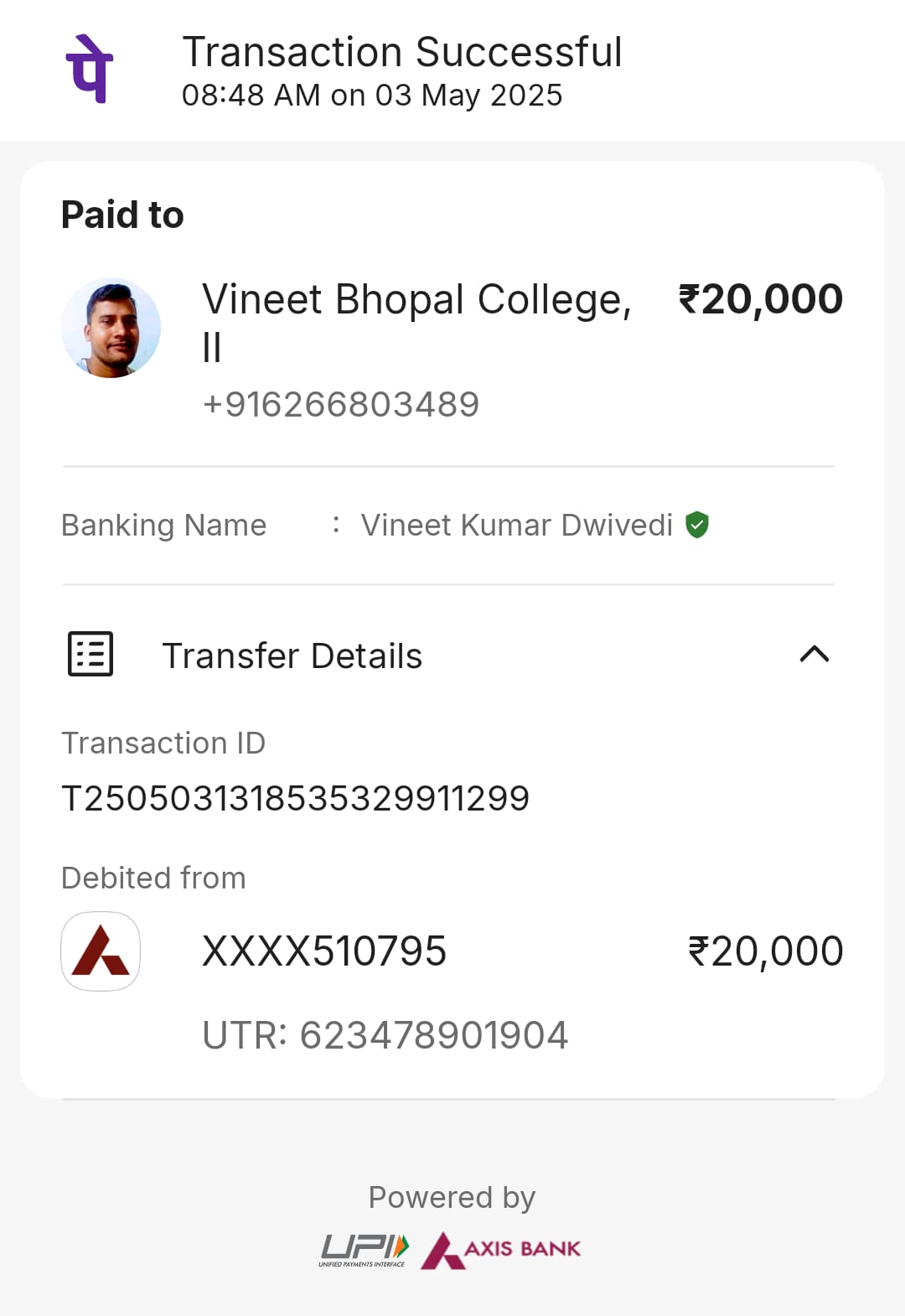Open the recipient's profile photo
The image size is (905, 1316).
point(111,328)
